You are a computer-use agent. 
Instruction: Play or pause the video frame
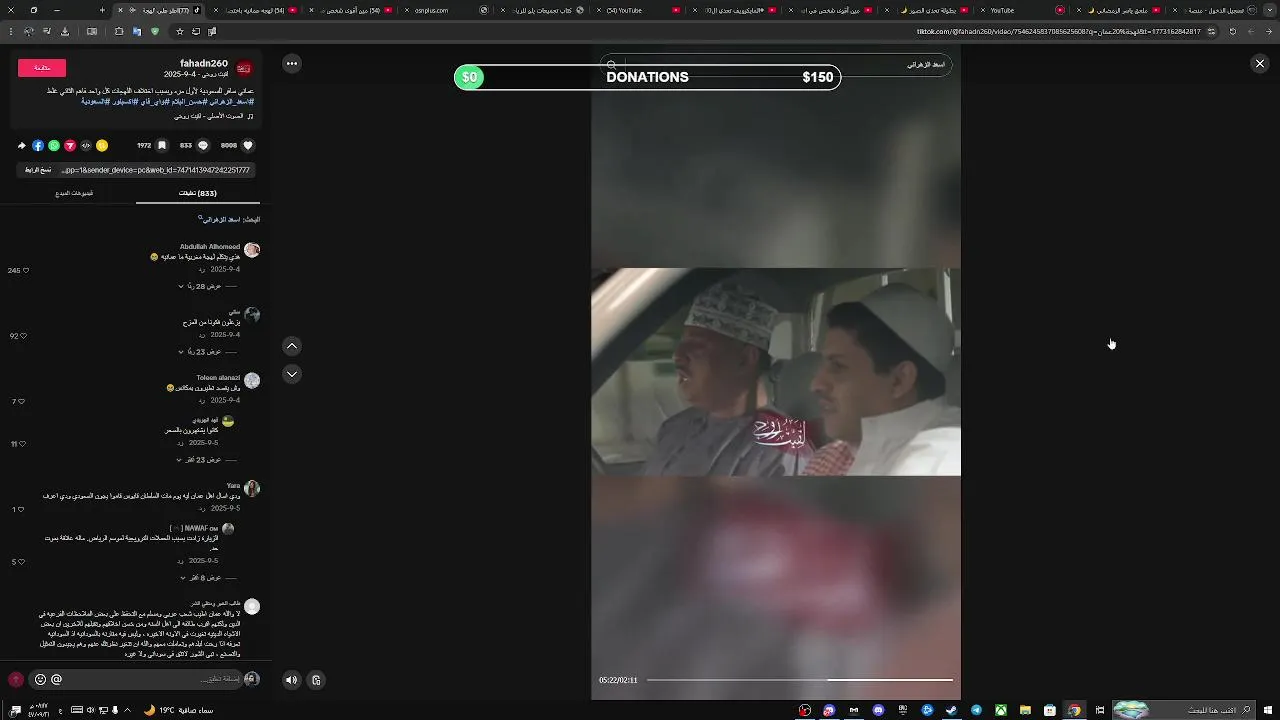[776, 372]
